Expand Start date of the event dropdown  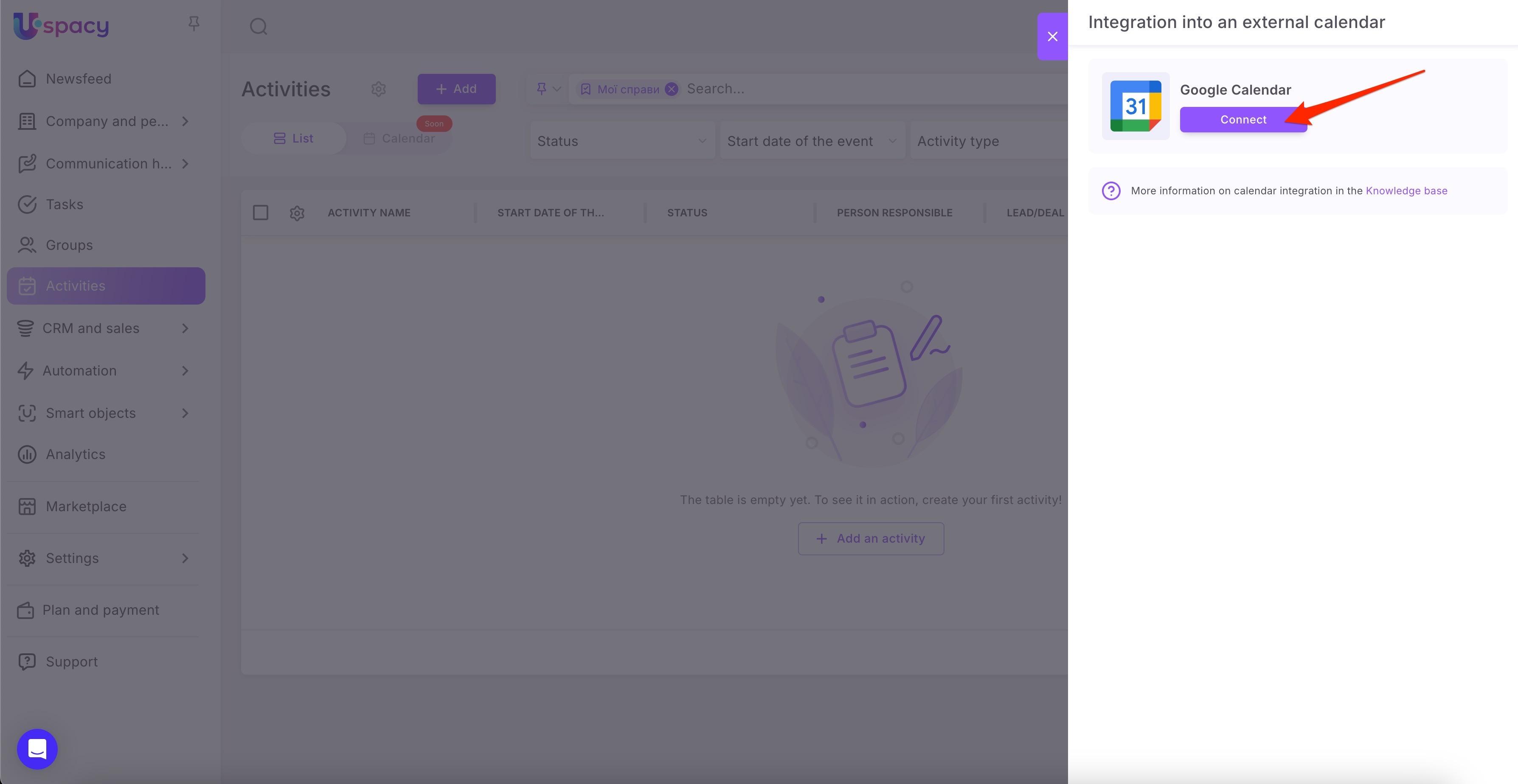click(812, 141)
